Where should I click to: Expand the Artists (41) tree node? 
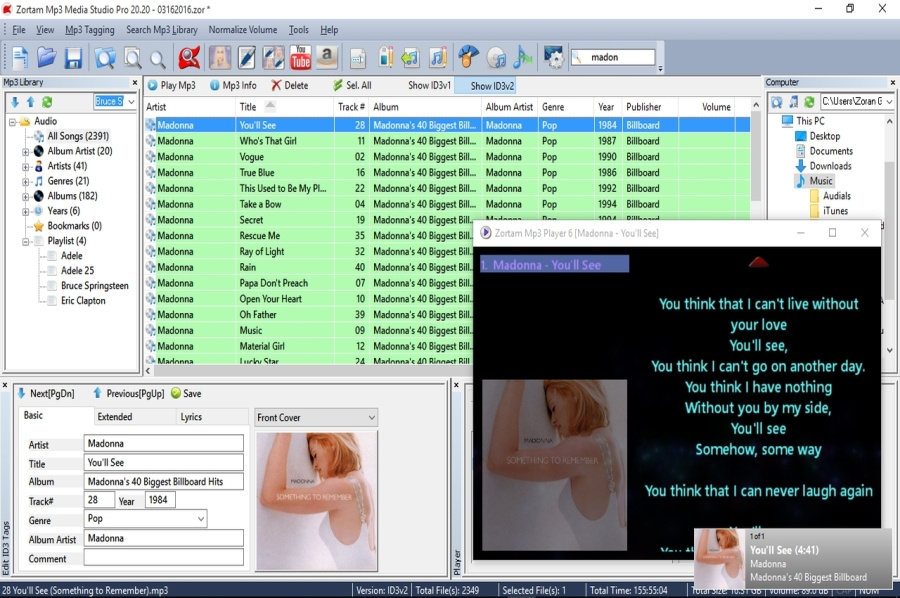[26, 166]
